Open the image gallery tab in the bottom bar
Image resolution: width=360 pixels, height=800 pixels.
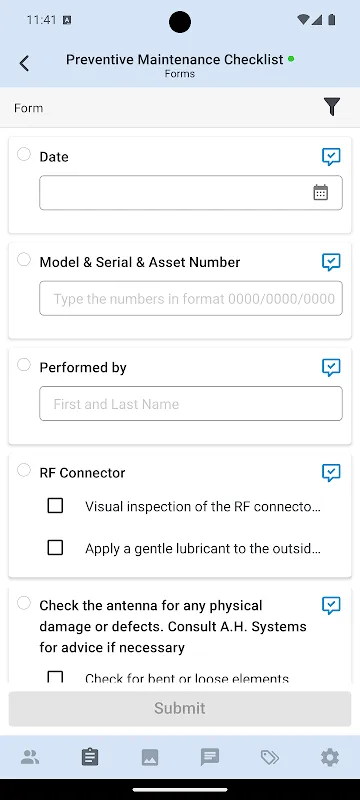(x=150, y=757)
